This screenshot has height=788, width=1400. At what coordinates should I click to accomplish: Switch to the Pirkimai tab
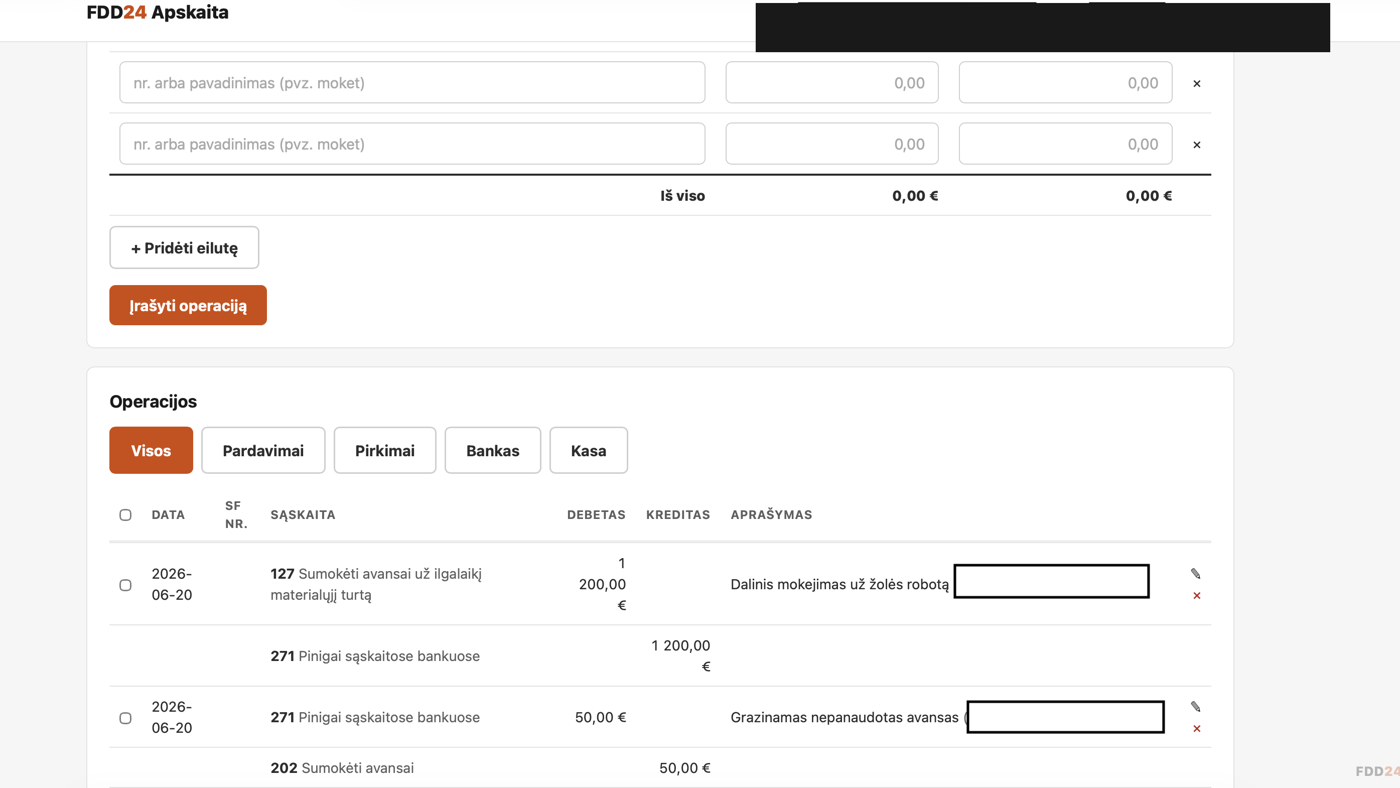(385, 450)
